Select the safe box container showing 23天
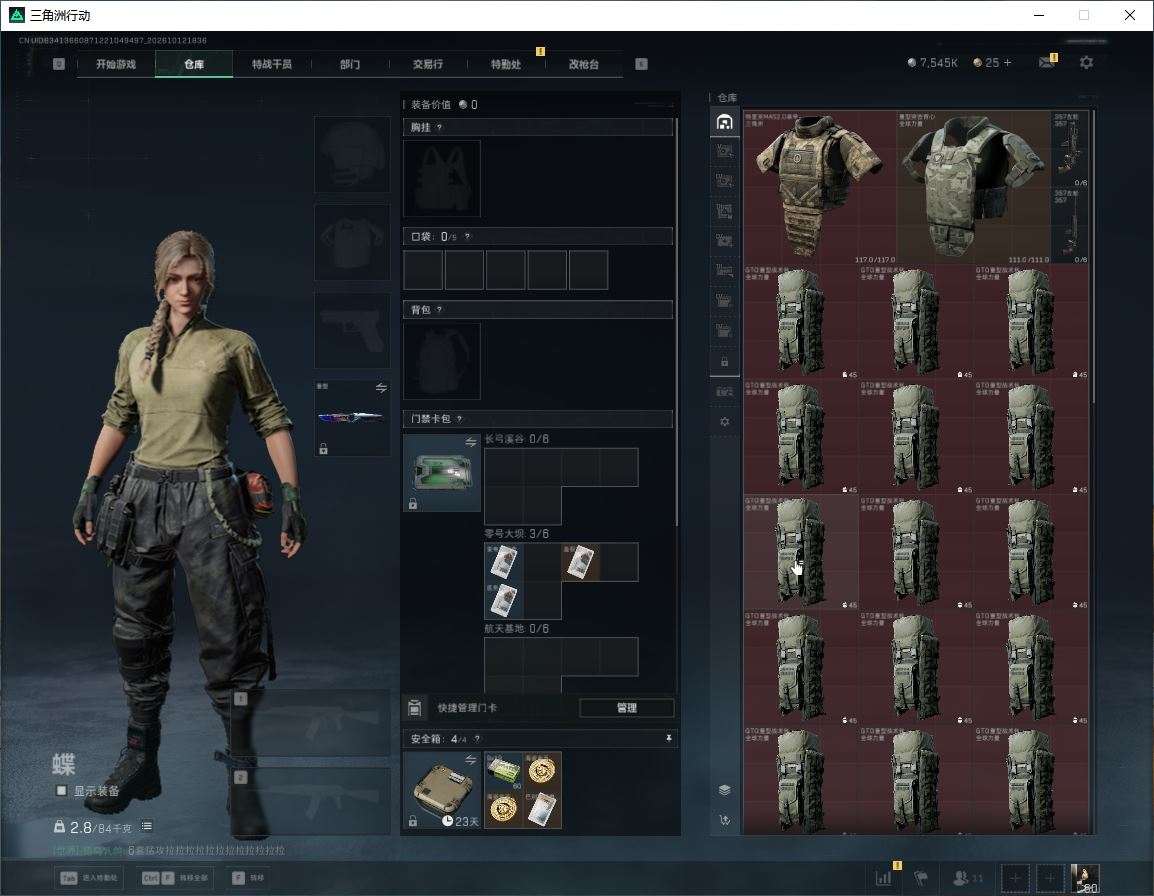 [442, 790]
